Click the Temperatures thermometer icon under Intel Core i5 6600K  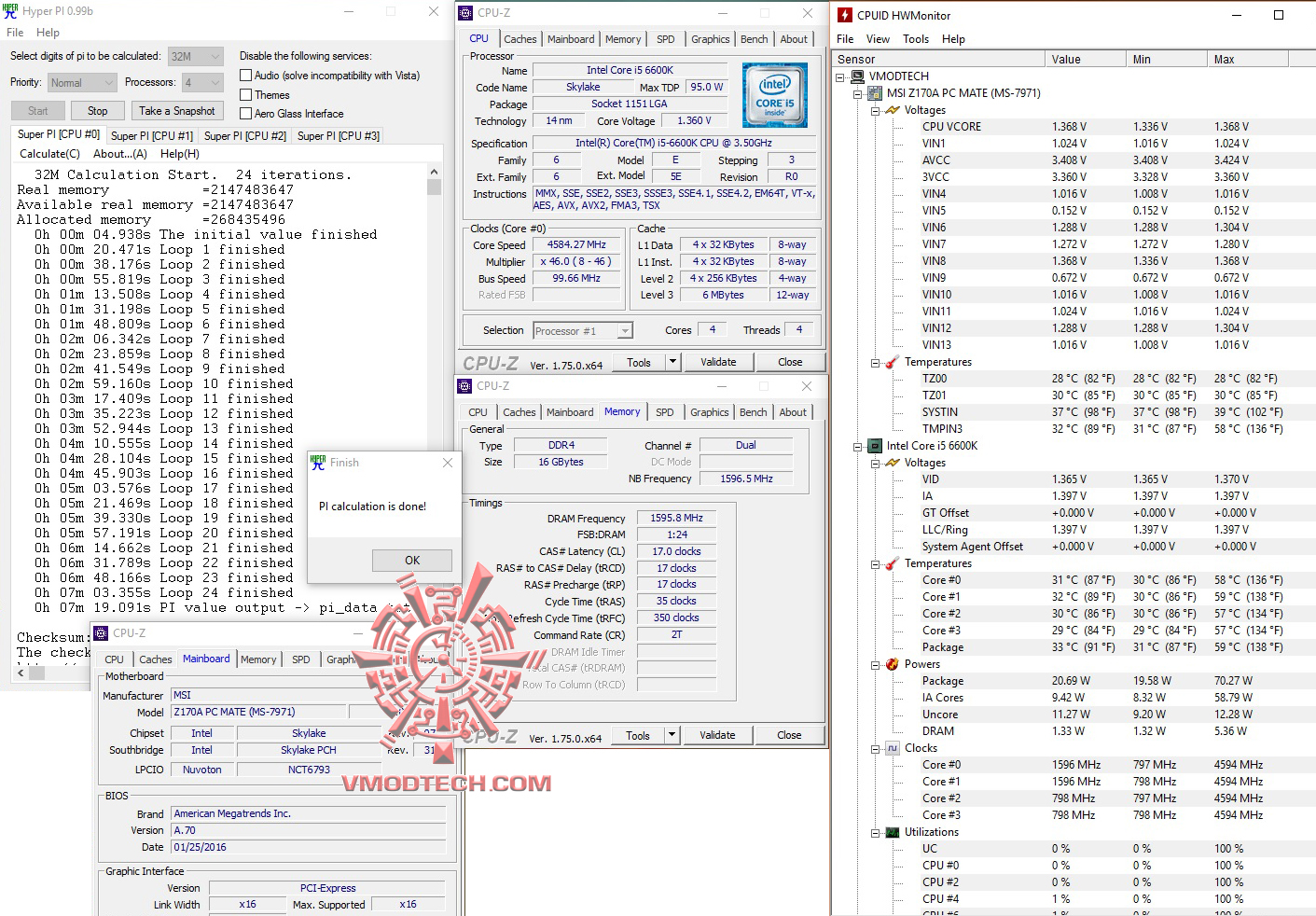(x=893, y=563)
